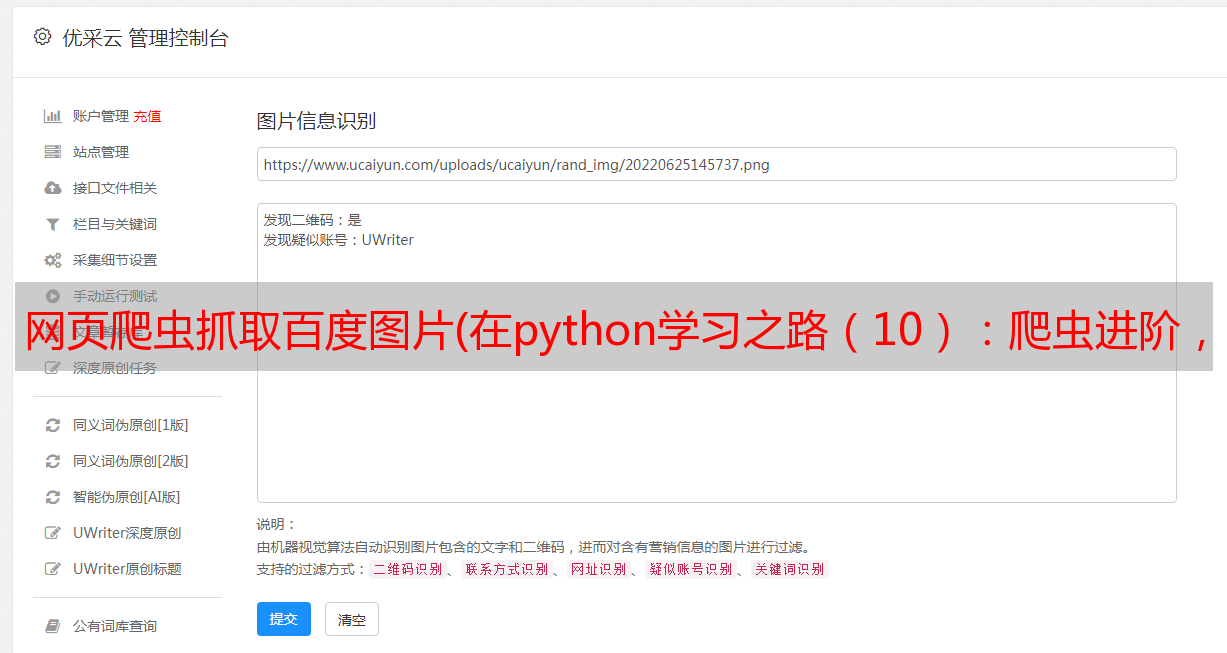Viewport: 1227px width, 653px height.
Task: Open 深度原创任务 in the sidebar
Action: pos(115,368)
